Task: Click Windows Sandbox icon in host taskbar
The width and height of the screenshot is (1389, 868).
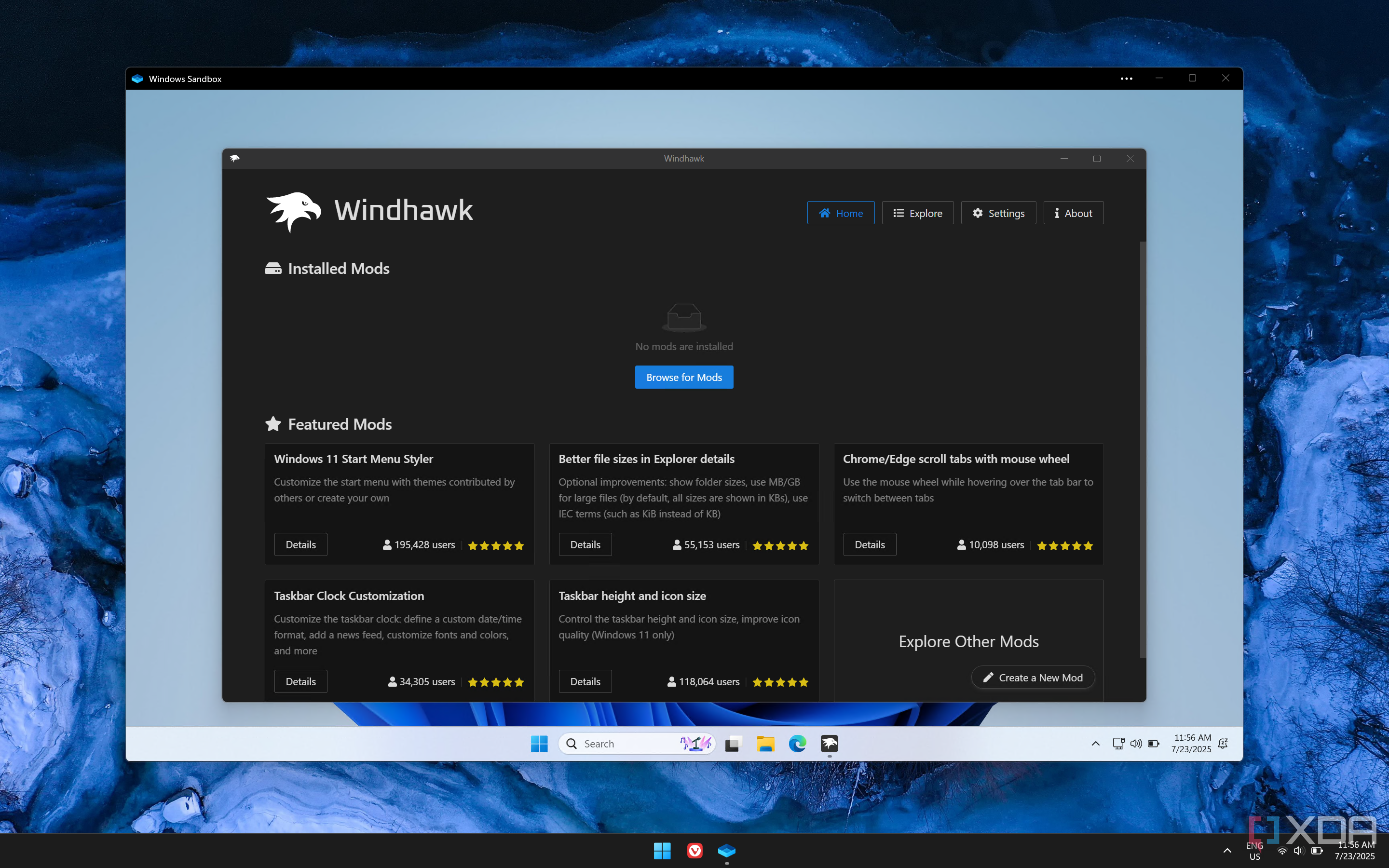Action: point(727,850)
